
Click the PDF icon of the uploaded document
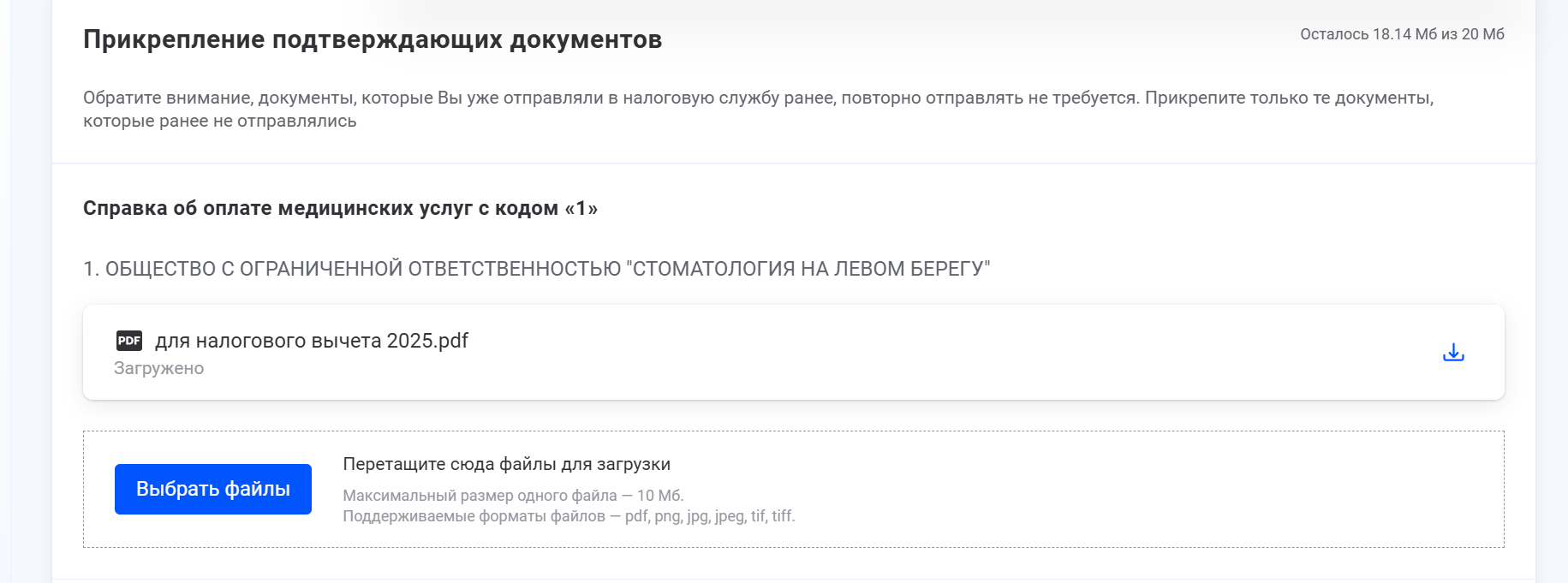[x=128, y=341]
